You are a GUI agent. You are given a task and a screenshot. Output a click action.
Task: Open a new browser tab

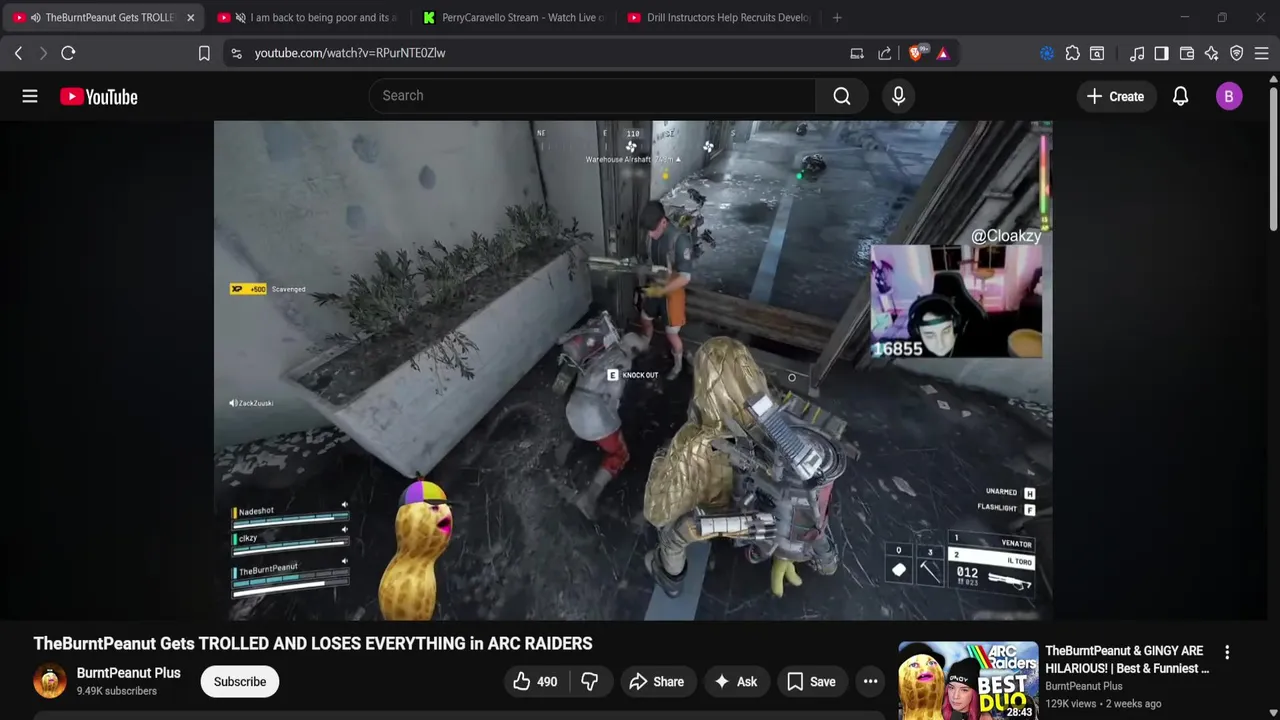[837, 18]
